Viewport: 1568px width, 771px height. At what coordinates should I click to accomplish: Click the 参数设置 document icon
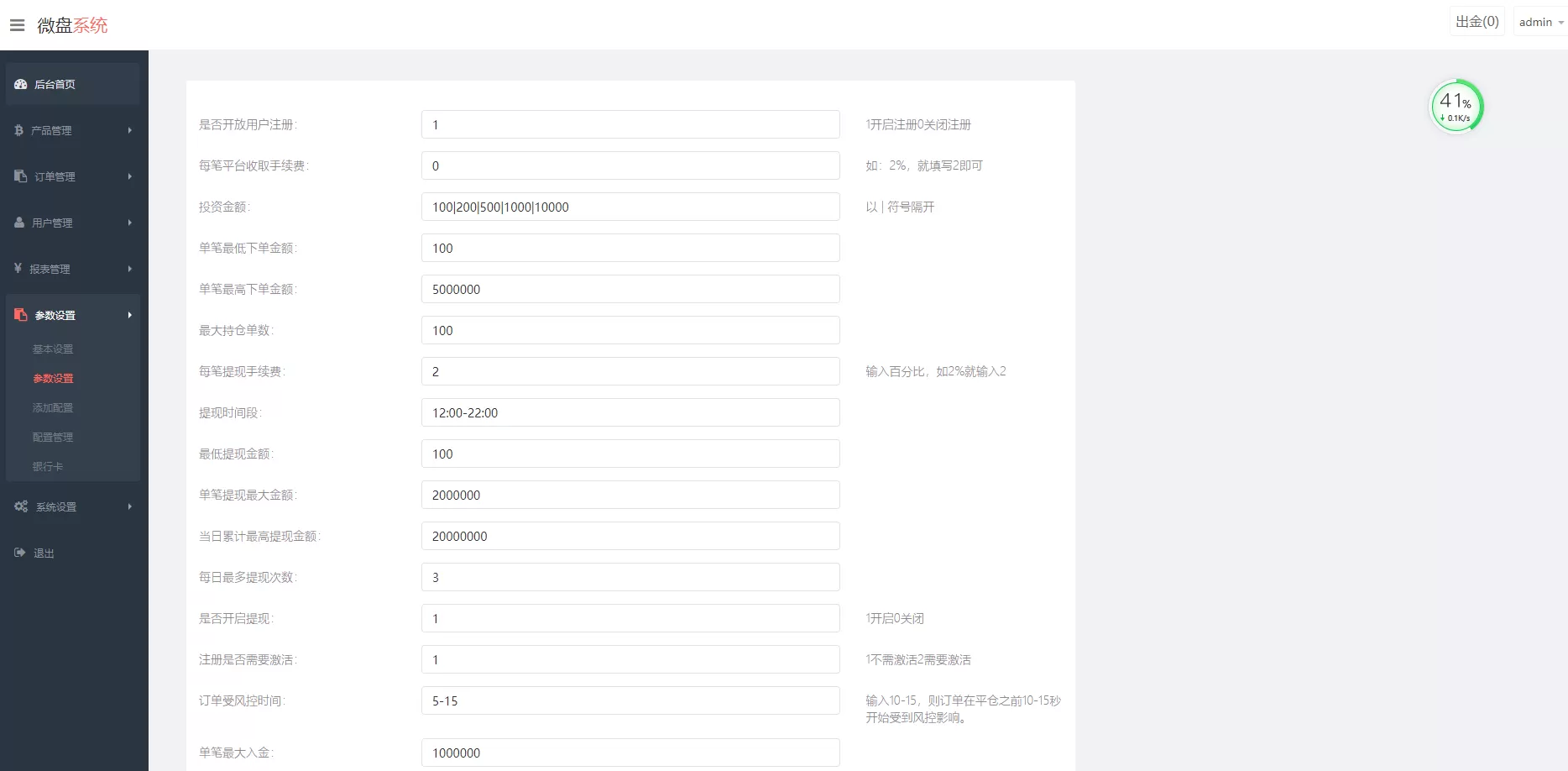(x=20, y=314)
